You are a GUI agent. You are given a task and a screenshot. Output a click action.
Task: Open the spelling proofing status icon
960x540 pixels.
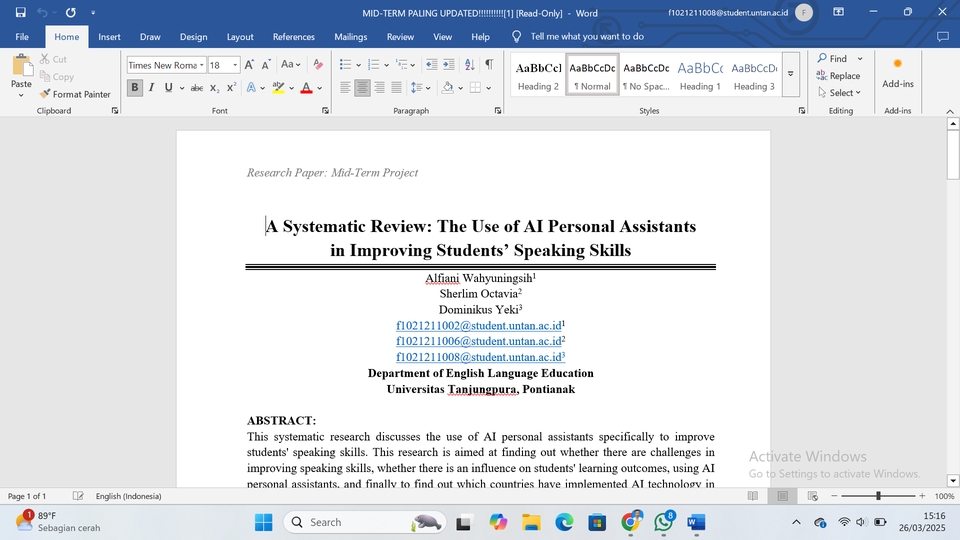tap(78, 496)
